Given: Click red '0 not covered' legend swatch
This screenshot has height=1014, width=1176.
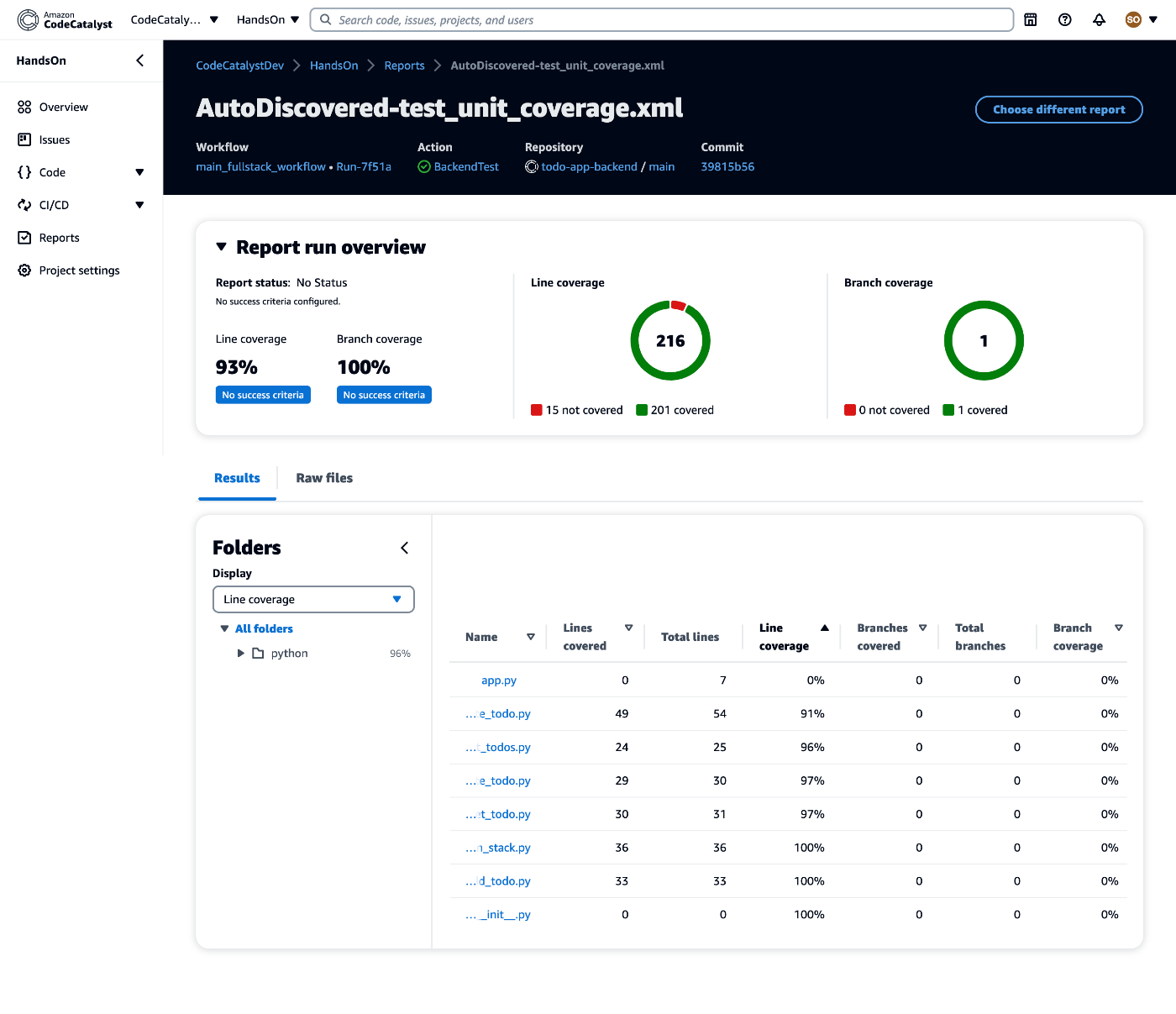Looking at the screenshot, I should pyautogui.click(x=850, y=410).
